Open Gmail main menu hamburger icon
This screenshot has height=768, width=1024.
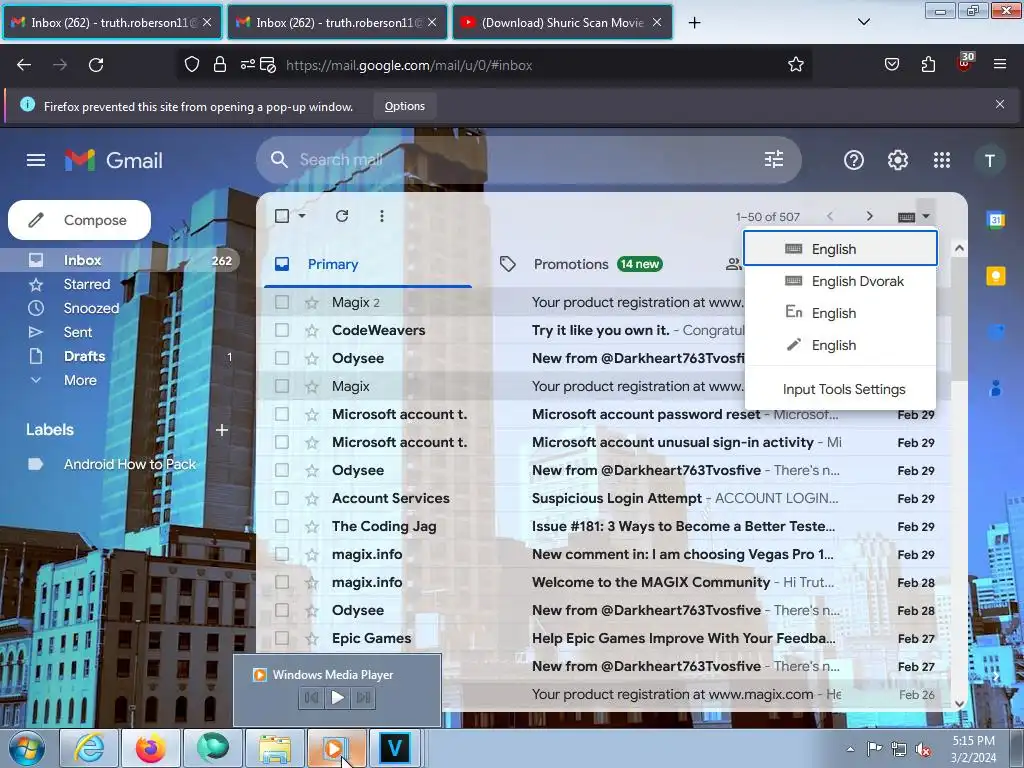click(x=36, y=160)
